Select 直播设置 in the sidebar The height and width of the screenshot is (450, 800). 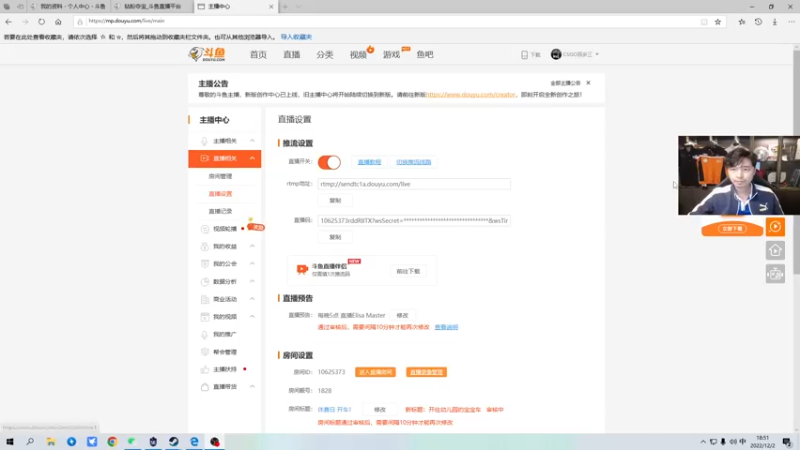(220, 194)
